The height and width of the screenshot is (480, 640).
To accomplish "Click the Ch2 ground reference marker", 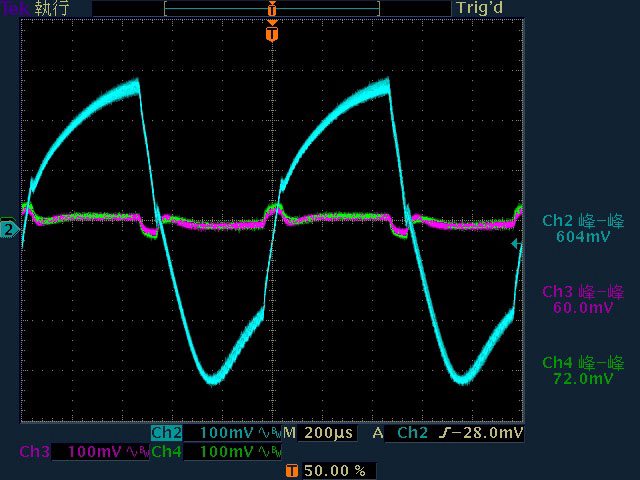I will (9, 230).
